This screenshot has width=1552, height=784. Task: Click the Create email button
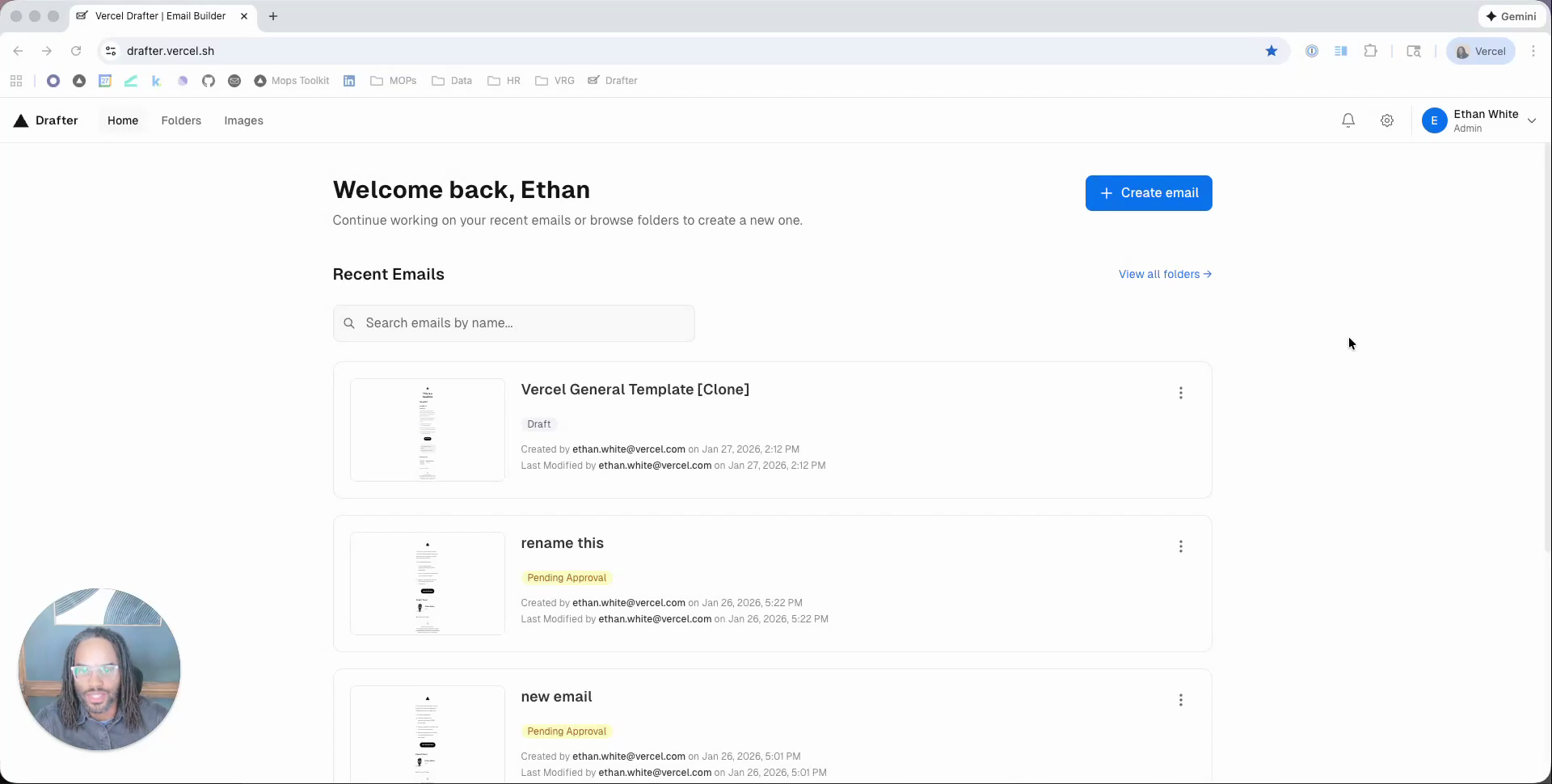pos(1149,193)
